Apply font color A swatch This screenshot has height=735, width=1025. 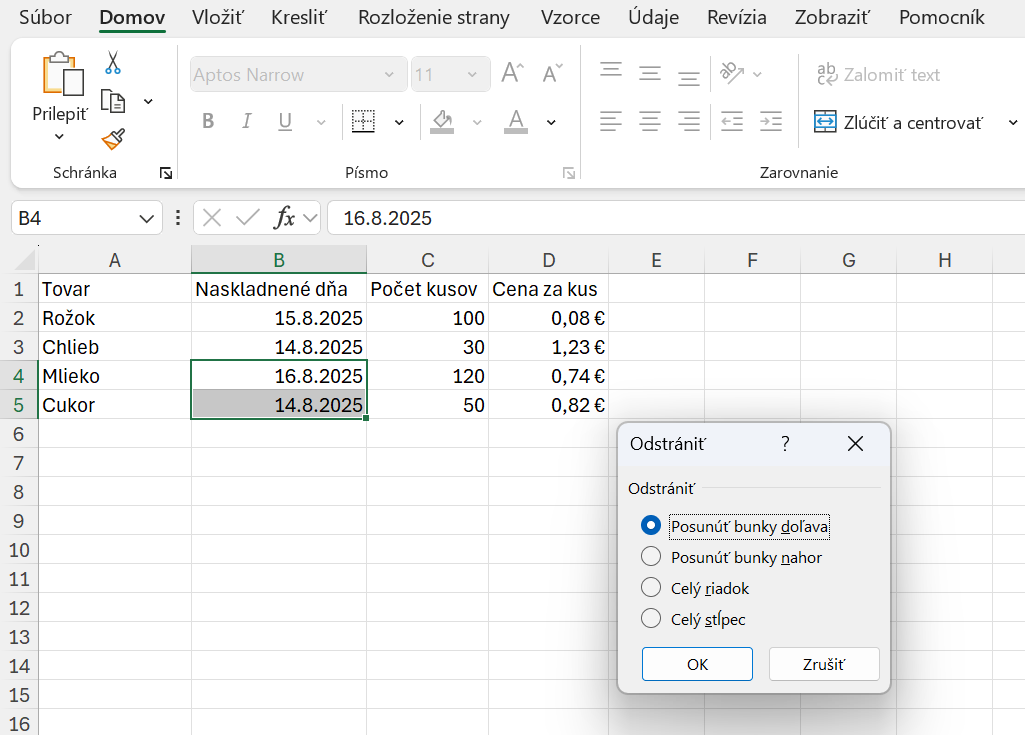pyautogui.click(x=516, y=122)
